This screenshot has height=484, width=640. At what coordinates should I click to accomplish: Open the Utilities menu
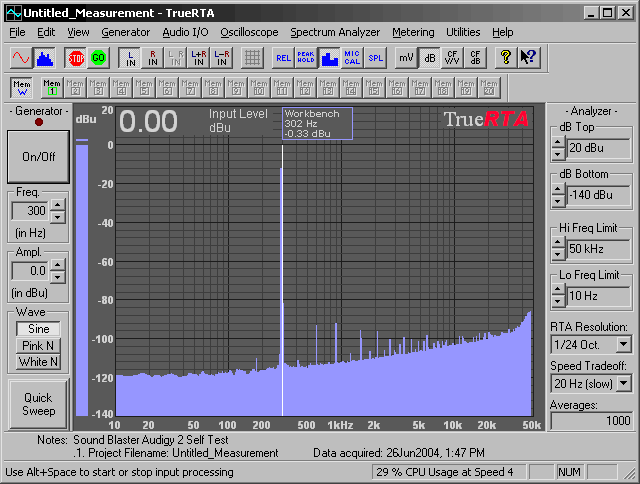[463, 32]
